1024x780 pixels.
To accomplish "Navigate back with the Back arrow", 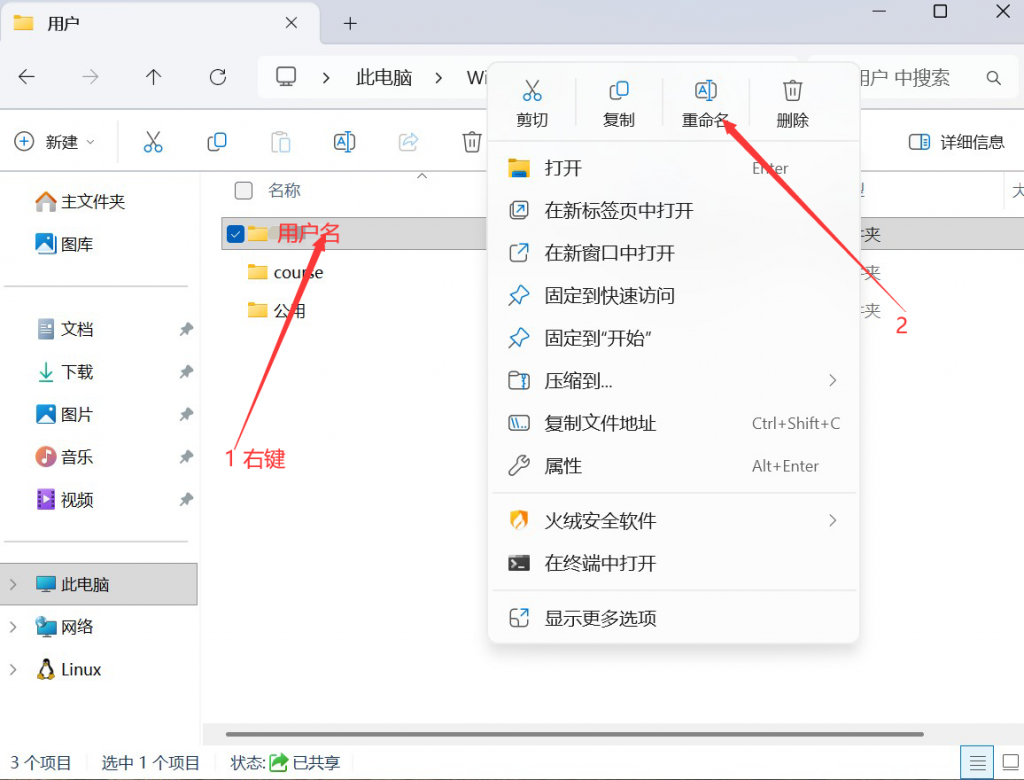I will click(27, 77).
